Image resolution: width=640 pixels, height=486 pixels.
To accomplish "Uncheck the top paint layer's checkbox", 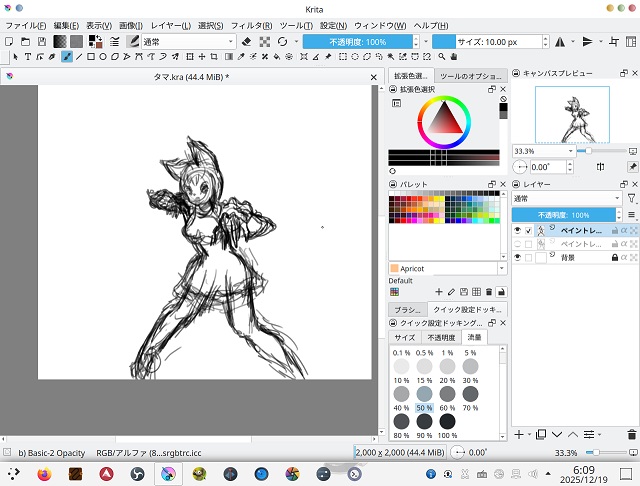I will pyautogui.click(x=529, y=230).
